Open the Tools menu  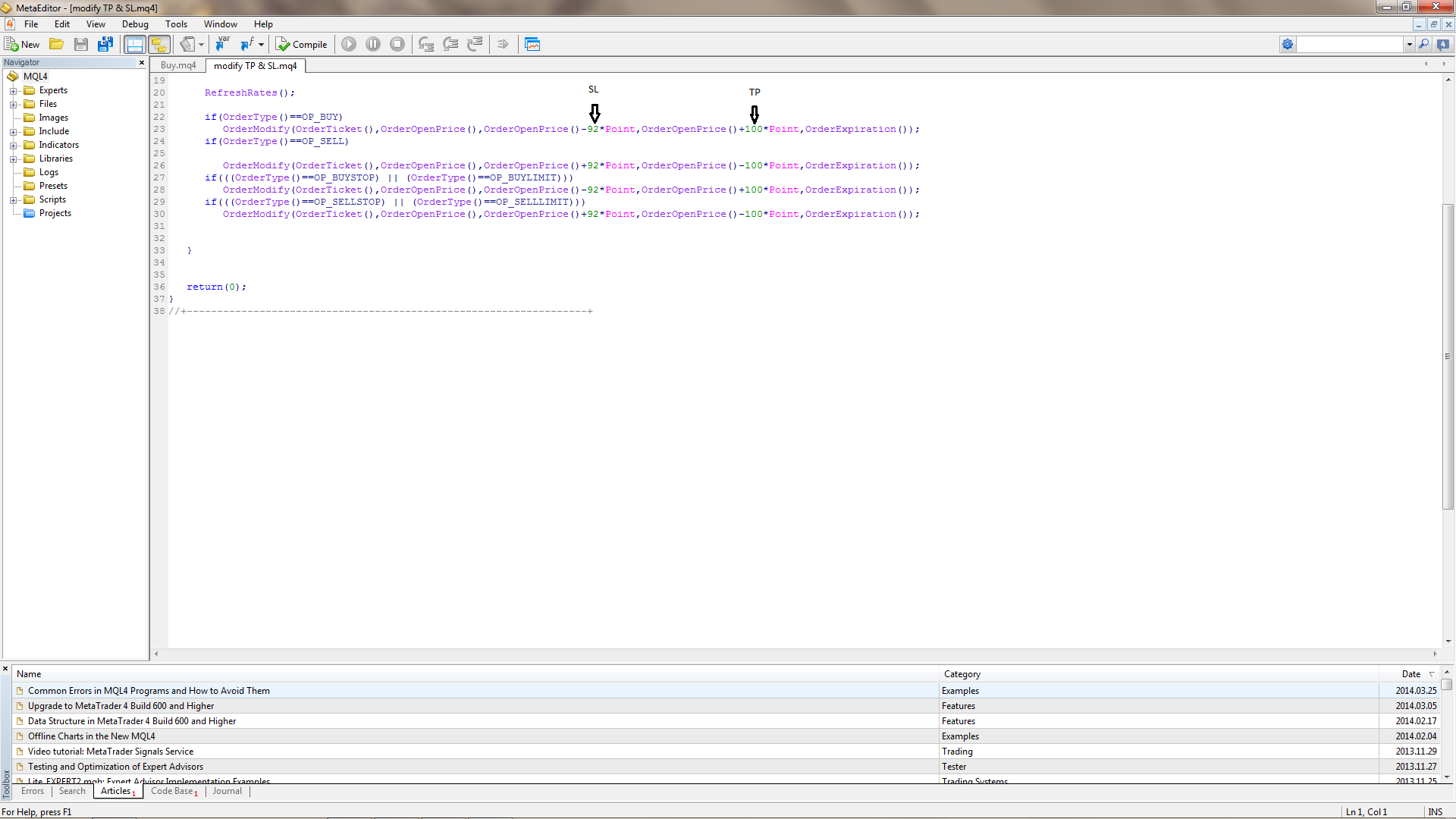pyautogui.click(x=176, y=24)
